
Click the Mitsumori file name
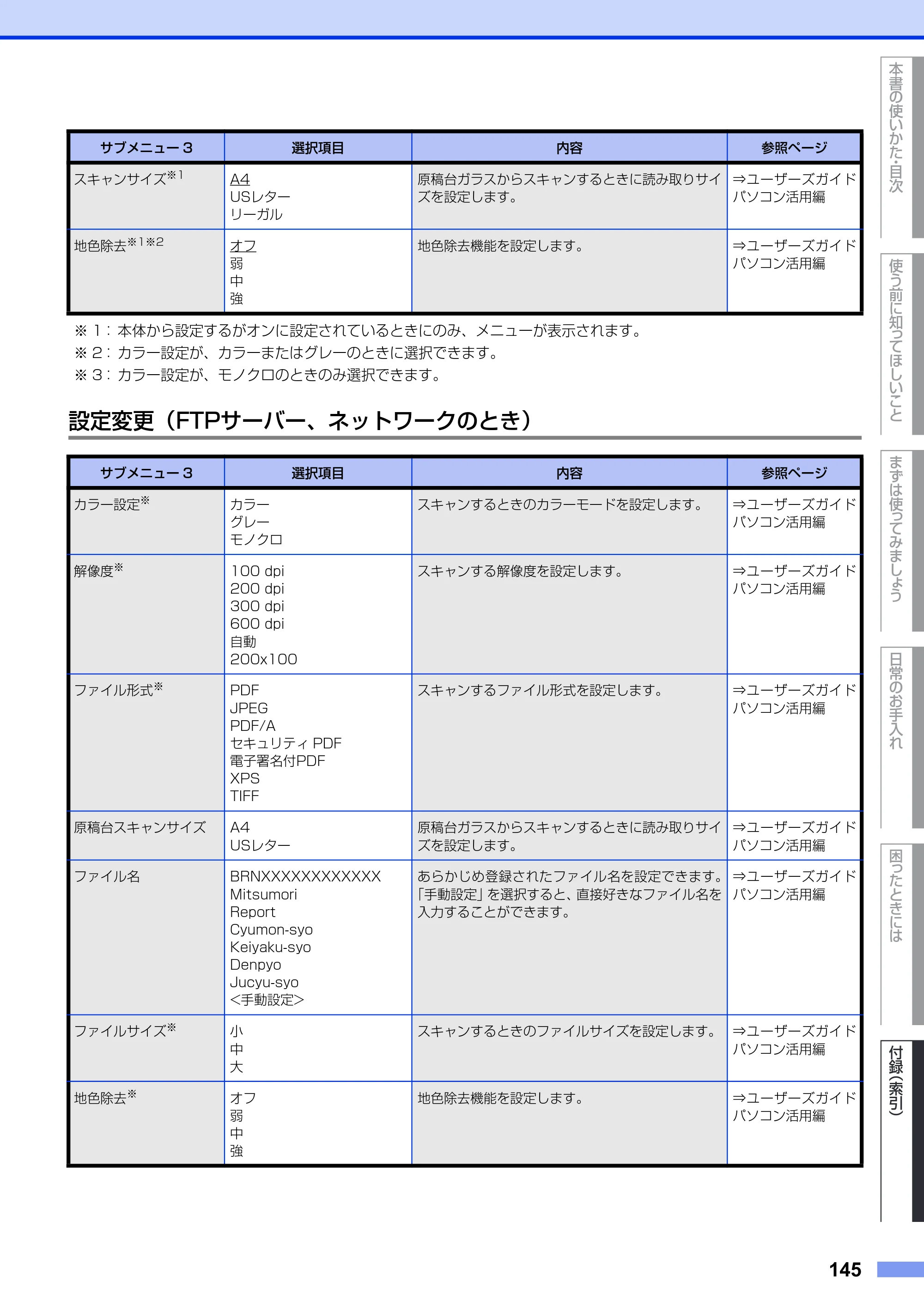[x=263, y=894]
